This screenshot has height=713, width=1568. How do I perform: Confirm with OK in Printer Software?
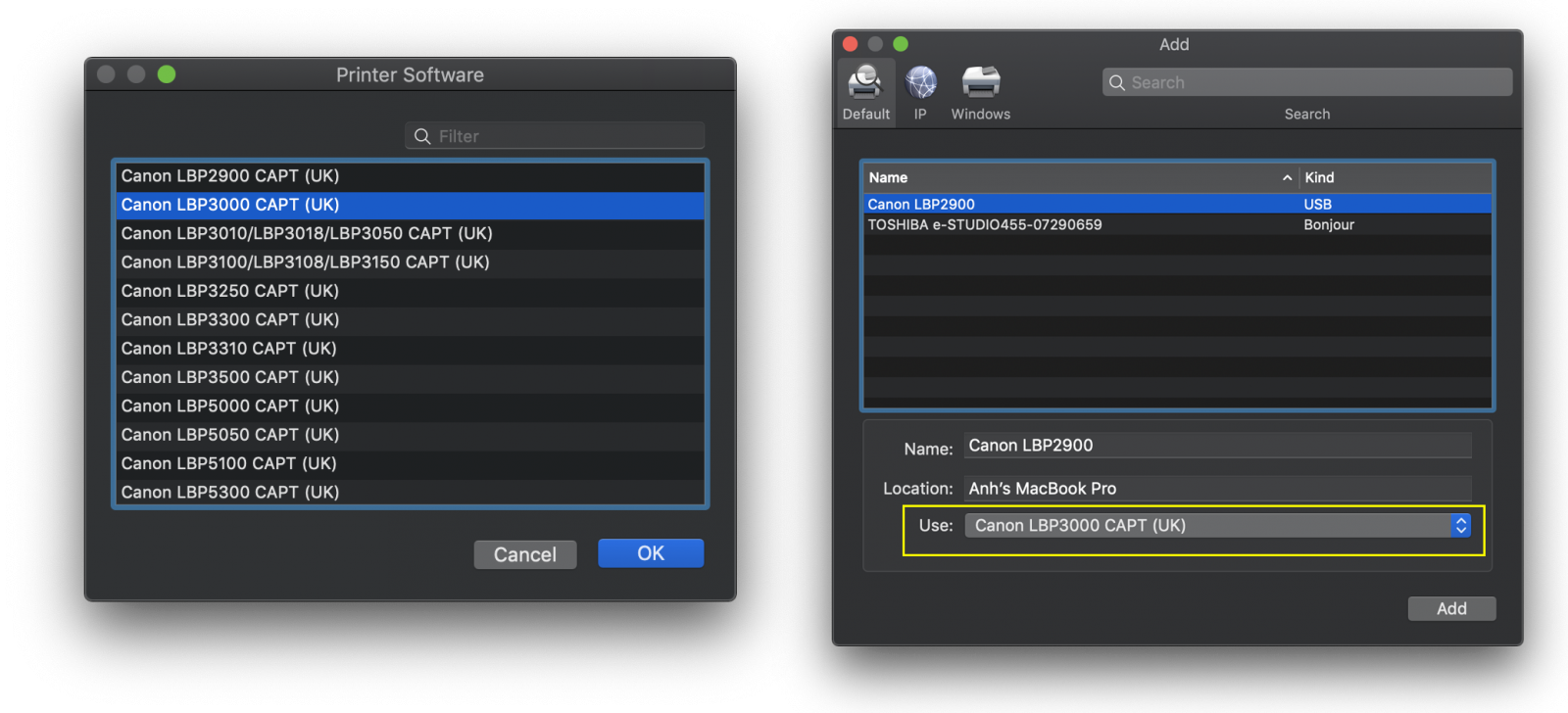point(651,553)
